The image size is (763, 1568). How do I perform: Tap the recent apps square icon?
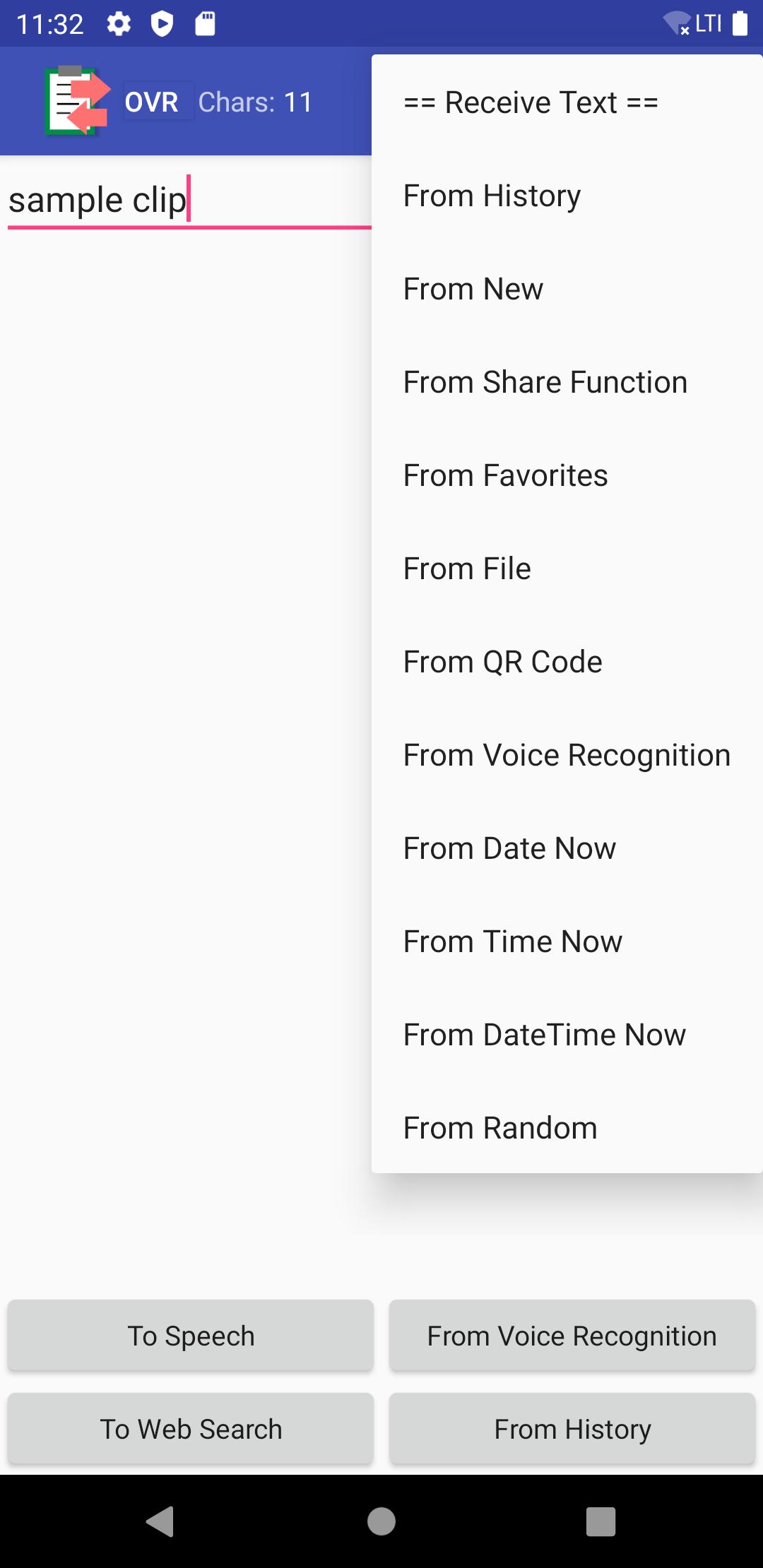point(601,1521)
